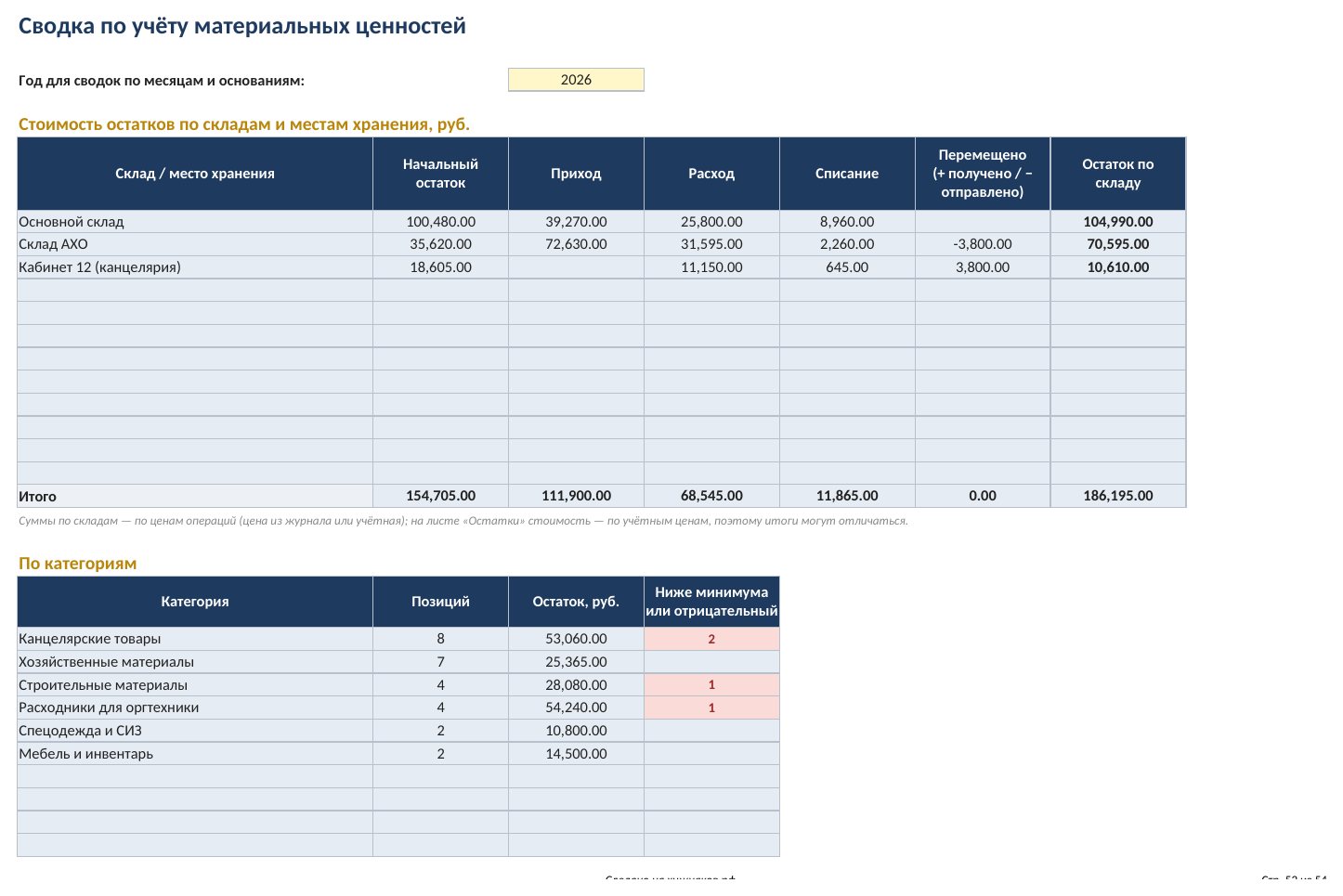This screenshot has height=896, width=1343.
Task: Select the "Спецодежда и СИЗ" category cell
Action: [x=195, y=731]
